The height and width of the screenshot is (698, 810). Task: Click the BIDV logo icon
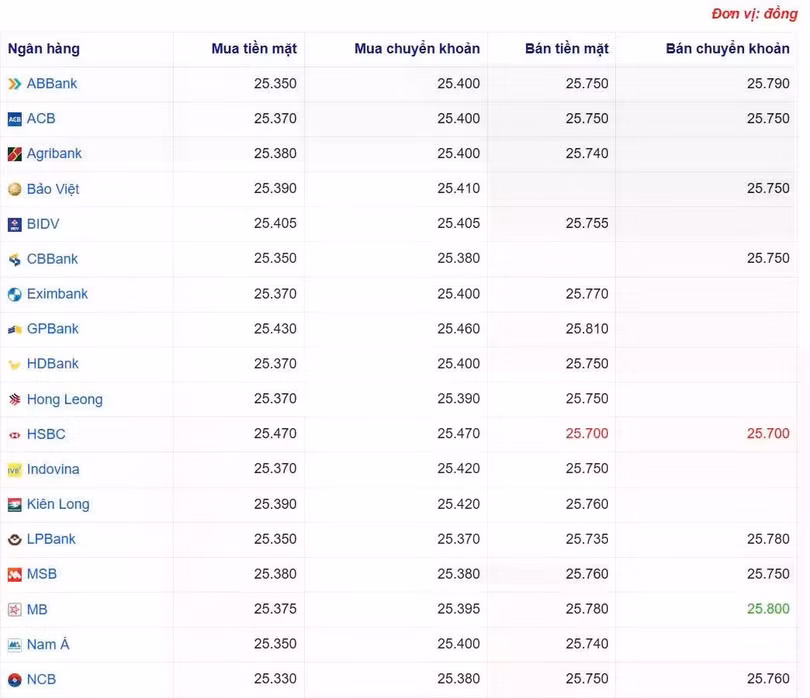[15, 224]
